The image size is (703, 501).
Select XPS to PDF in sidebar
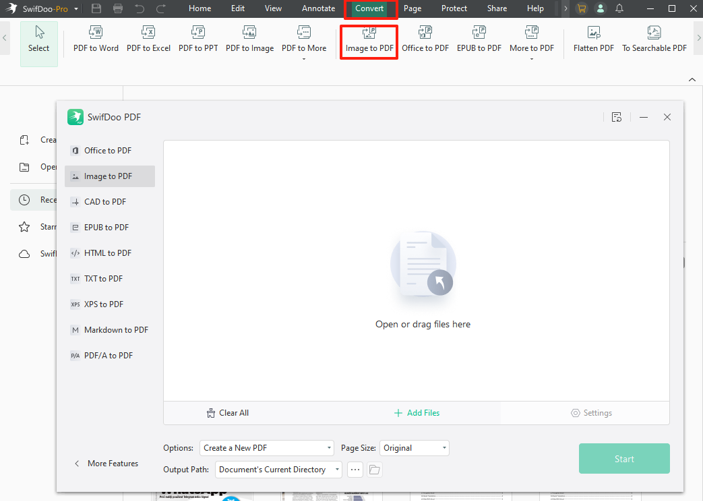coord(110,304)
